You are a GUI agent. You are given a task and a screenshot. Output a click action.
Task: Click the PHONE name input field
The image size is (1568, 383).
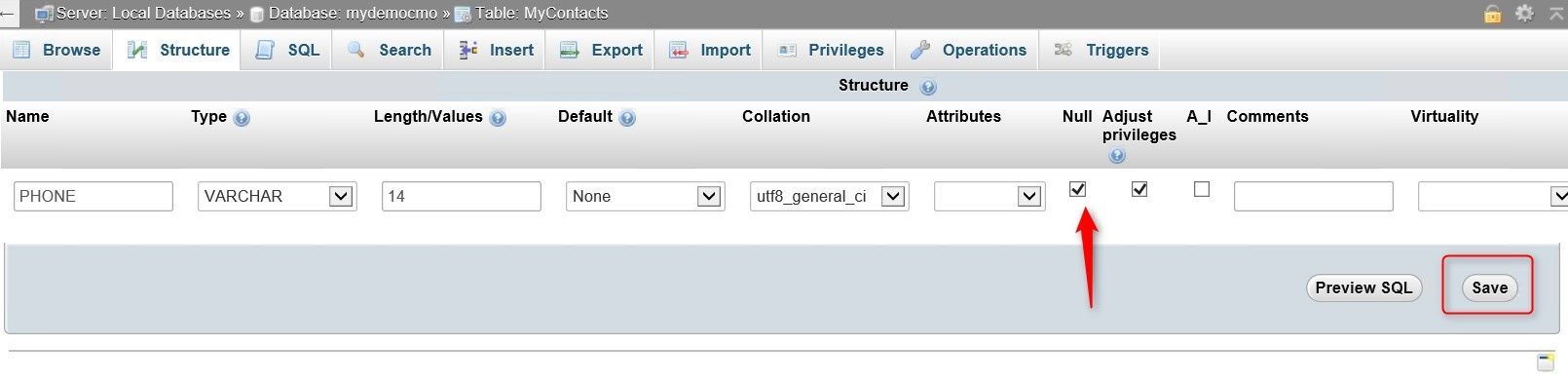[93, 196]
